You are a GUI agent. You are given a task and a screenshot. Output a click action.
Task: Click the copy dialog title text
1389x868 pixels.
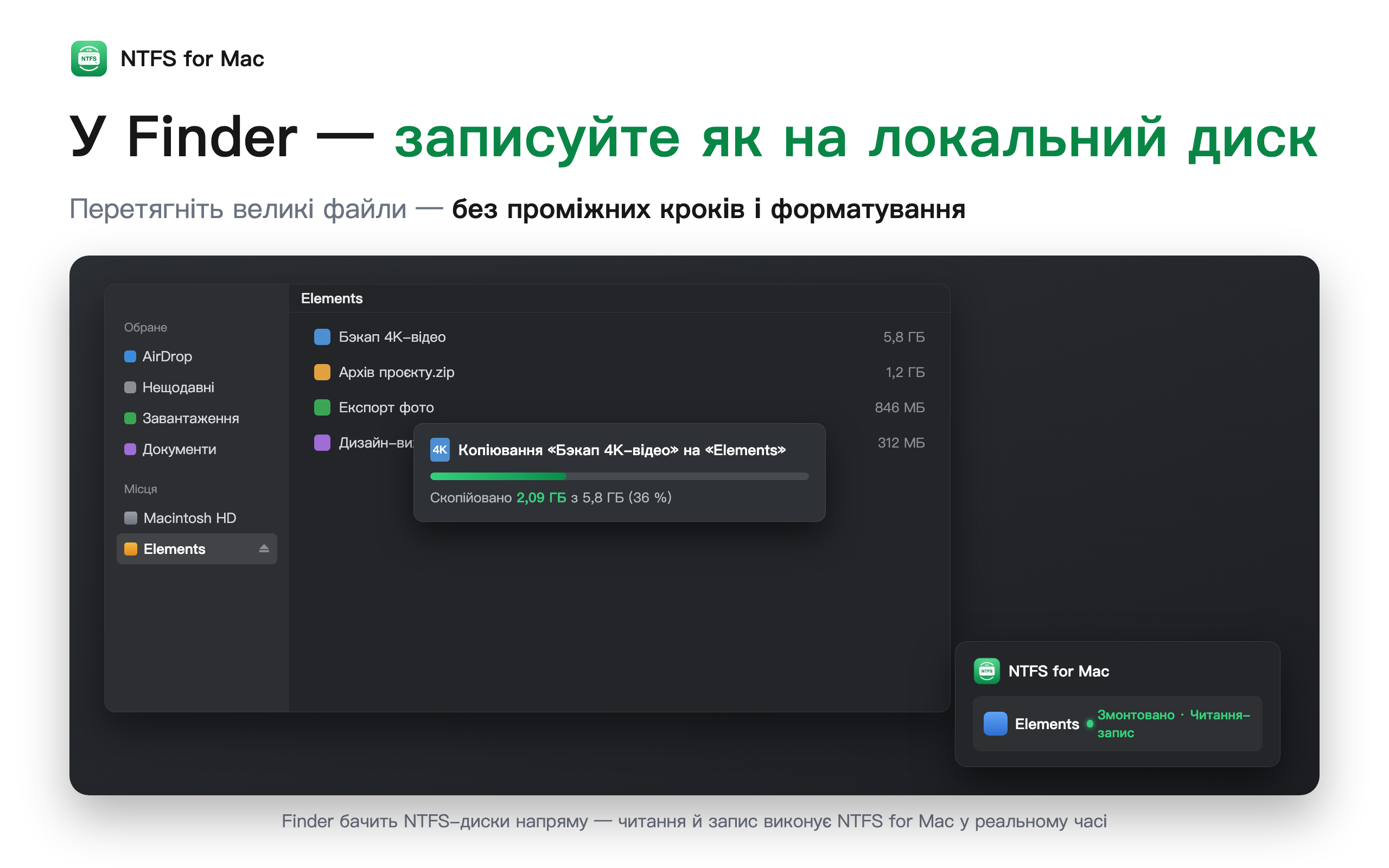622,450
